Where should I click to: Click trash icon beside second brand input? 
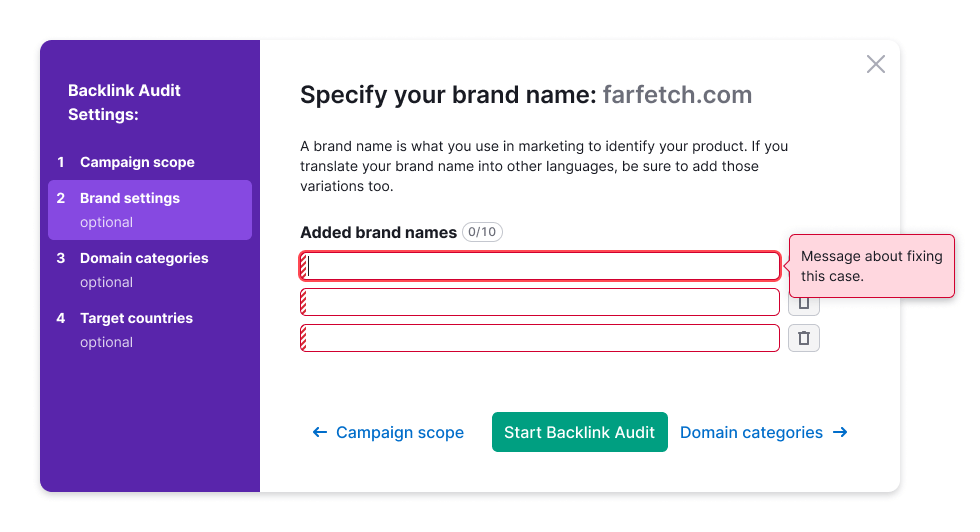[x=804, y=304]
